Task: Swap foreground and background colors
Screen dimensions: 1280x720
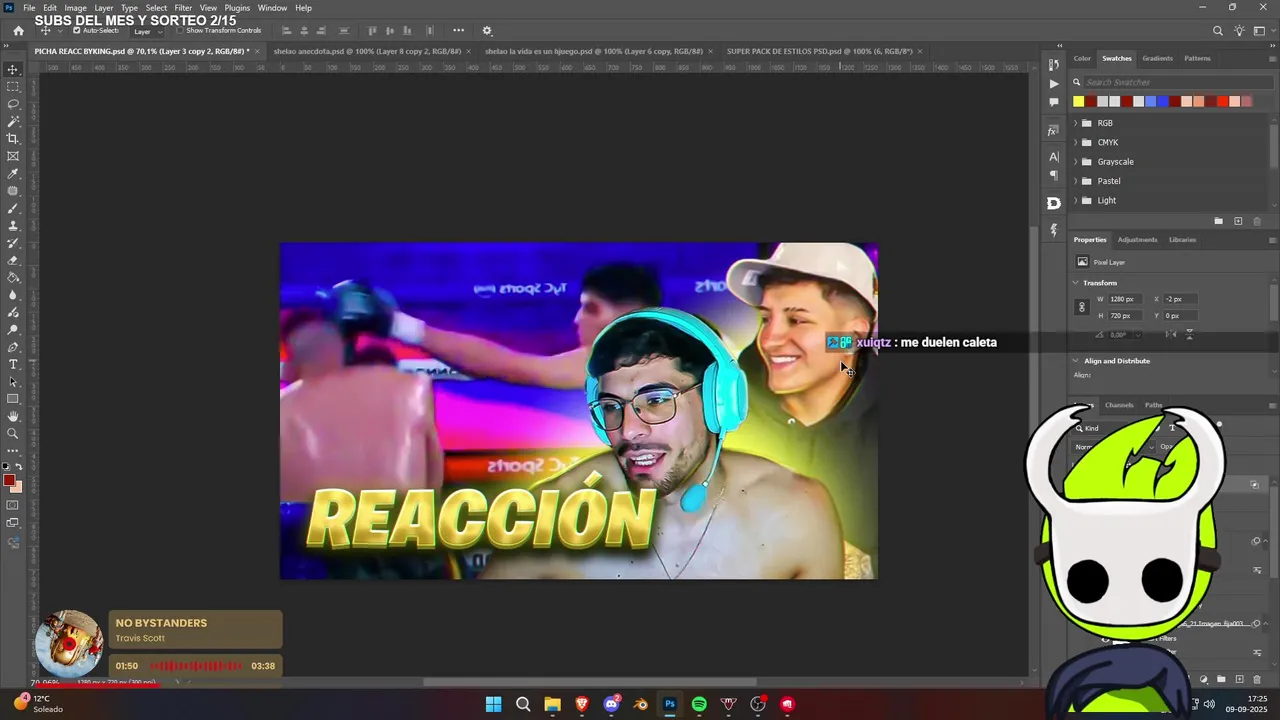Action: [x=19, y=467]
